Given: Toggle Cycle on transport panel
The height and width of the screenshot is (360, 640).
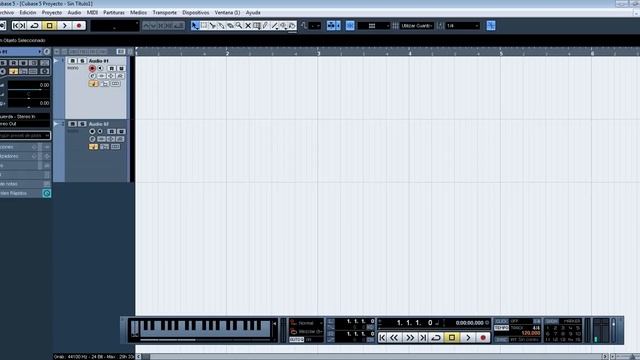Looking at the screenshot, I should click(436, 338).
